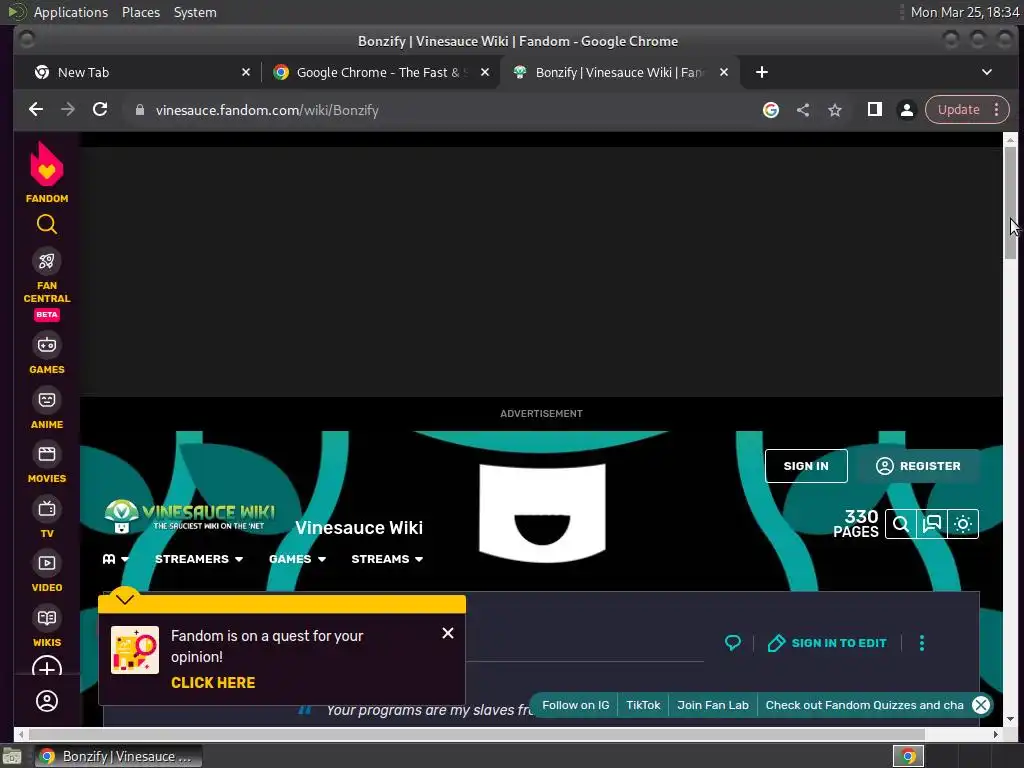Open Chrome side panel icon
1024x768 pixels.
click(874, 110)
